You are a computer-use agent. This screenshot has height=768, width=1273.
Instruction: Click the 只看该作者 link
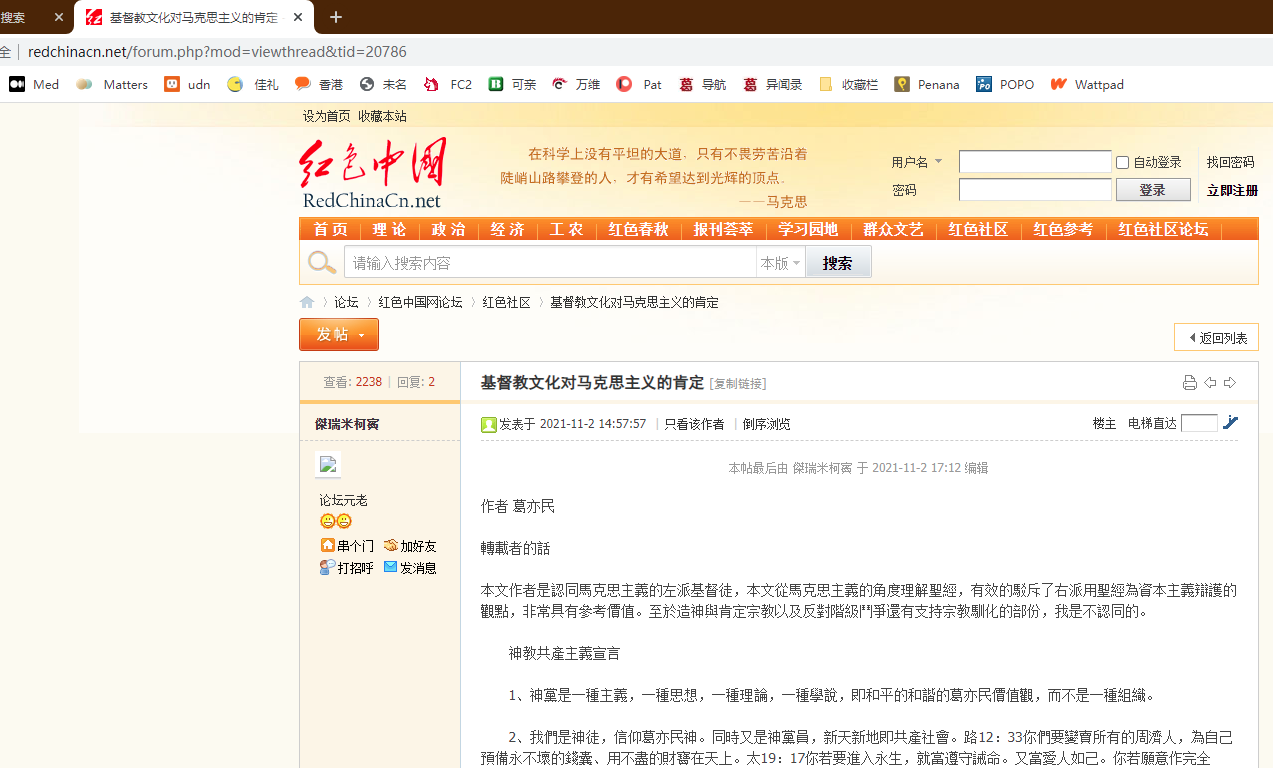click(694, 424)
